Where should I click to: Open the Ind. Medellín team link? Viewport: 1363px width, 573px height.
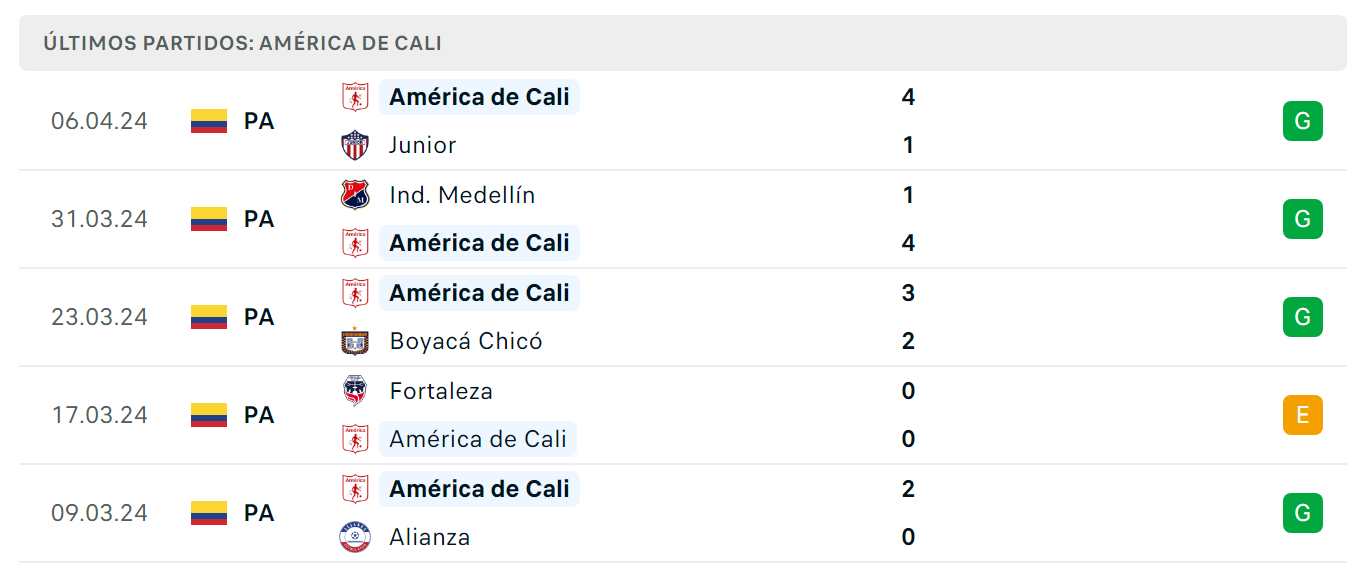[462, 195]
